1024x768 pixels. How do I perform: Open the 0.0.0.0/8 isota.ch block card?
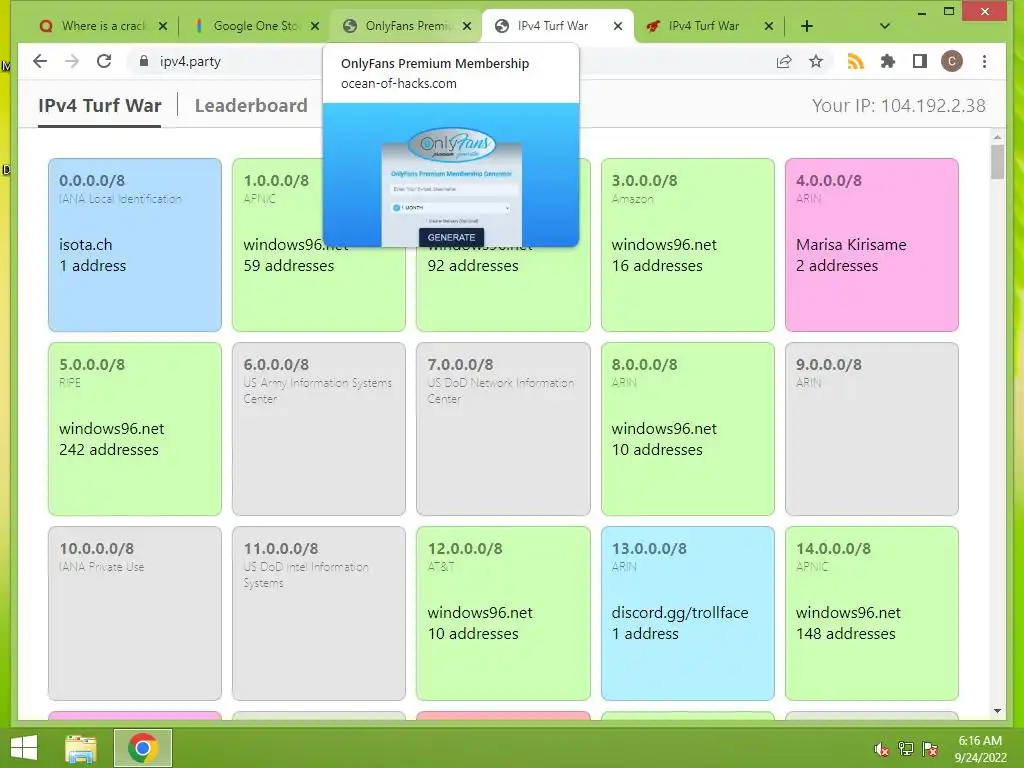(135, 245)
